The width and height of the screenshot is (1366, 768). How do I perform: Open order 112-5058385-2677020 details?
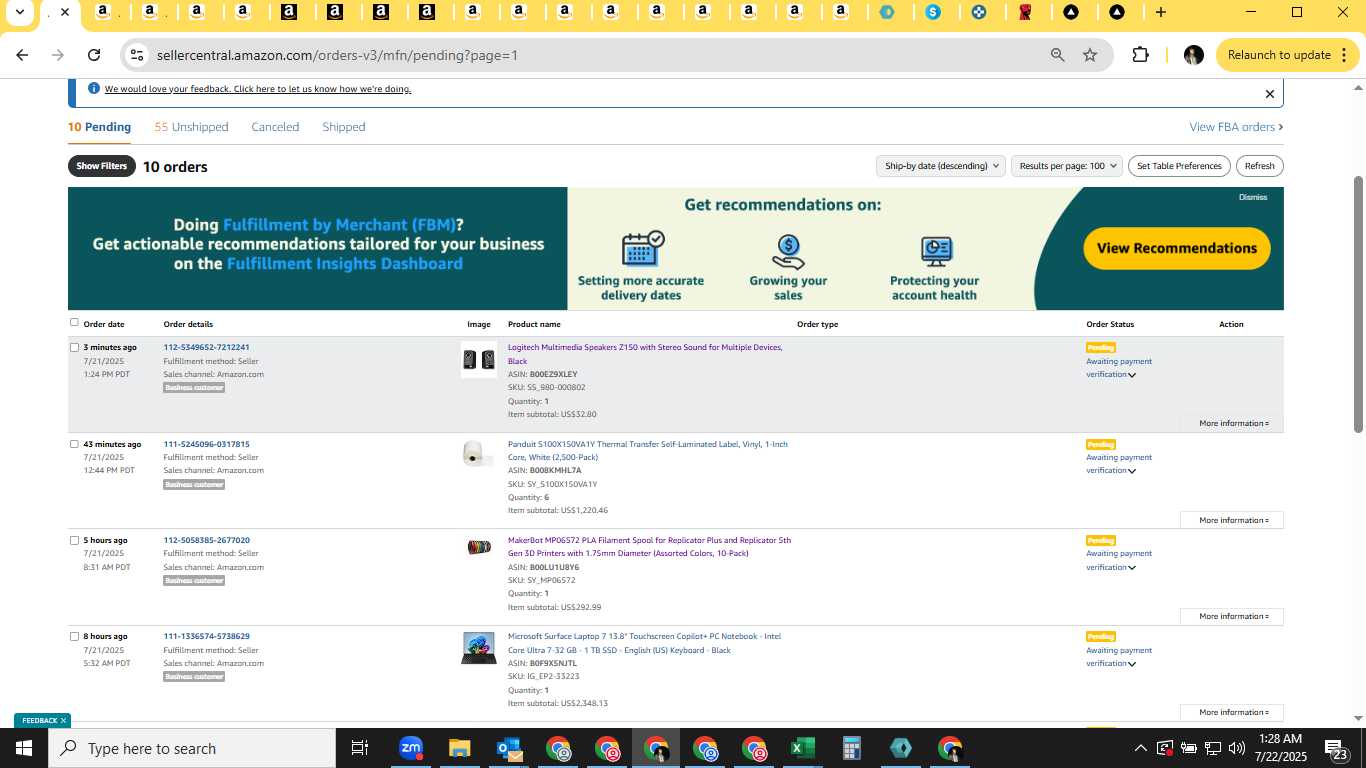click(207, 540)
